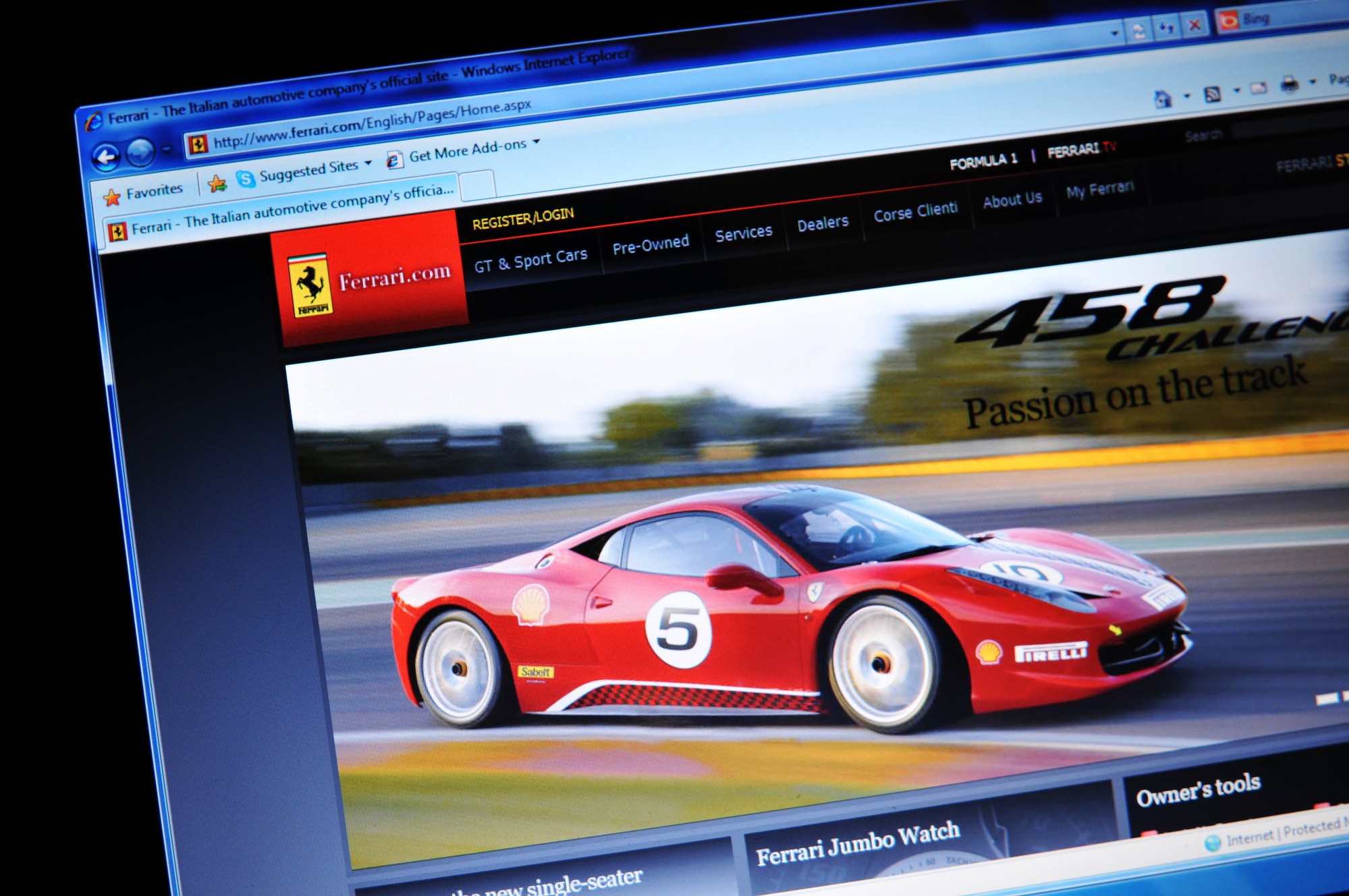Click the RSS feeds icon
This screenshot has height=896, width=1349.
click(x=1212, y=94)
